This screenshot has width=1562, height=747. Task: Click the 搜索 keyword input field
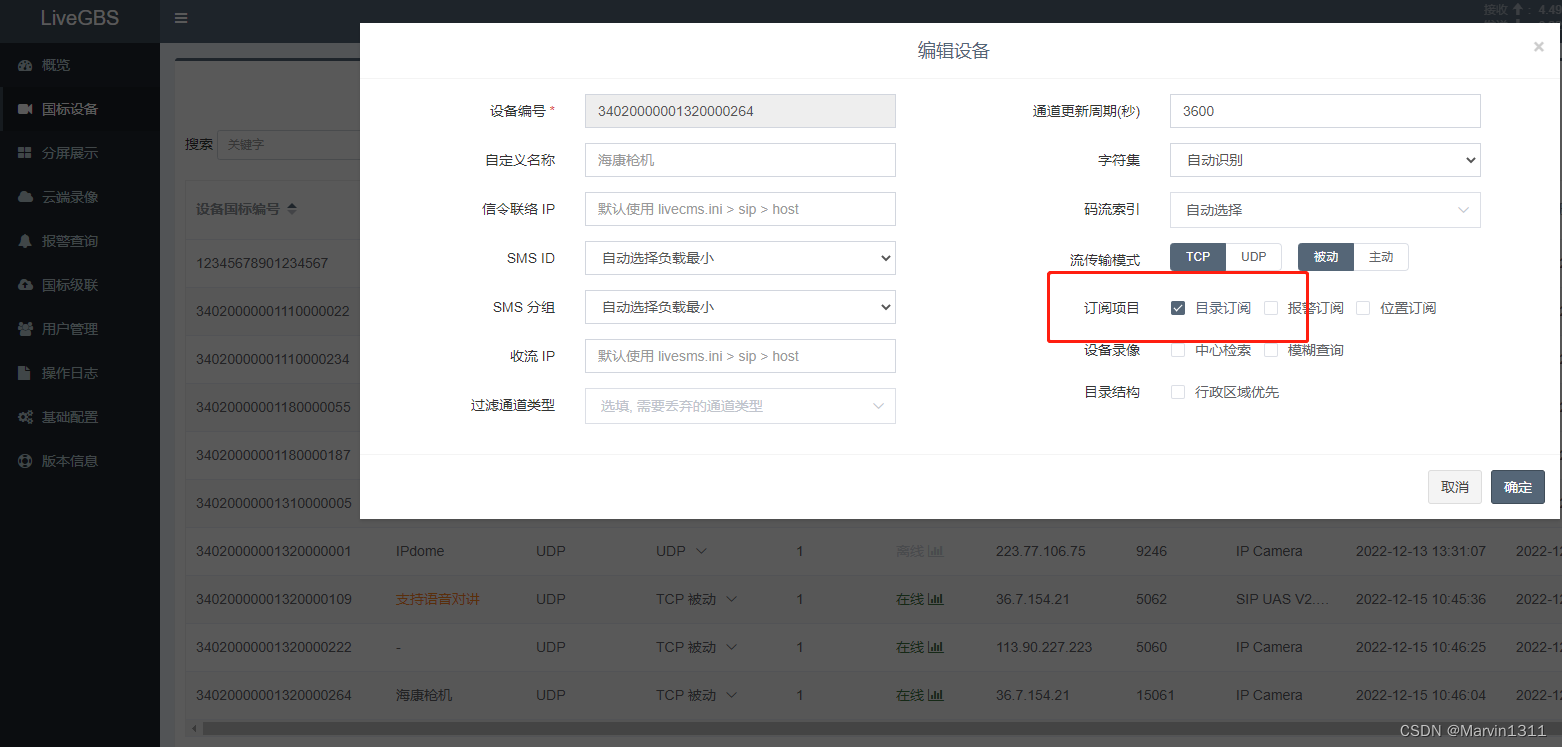tap(290, 144)
